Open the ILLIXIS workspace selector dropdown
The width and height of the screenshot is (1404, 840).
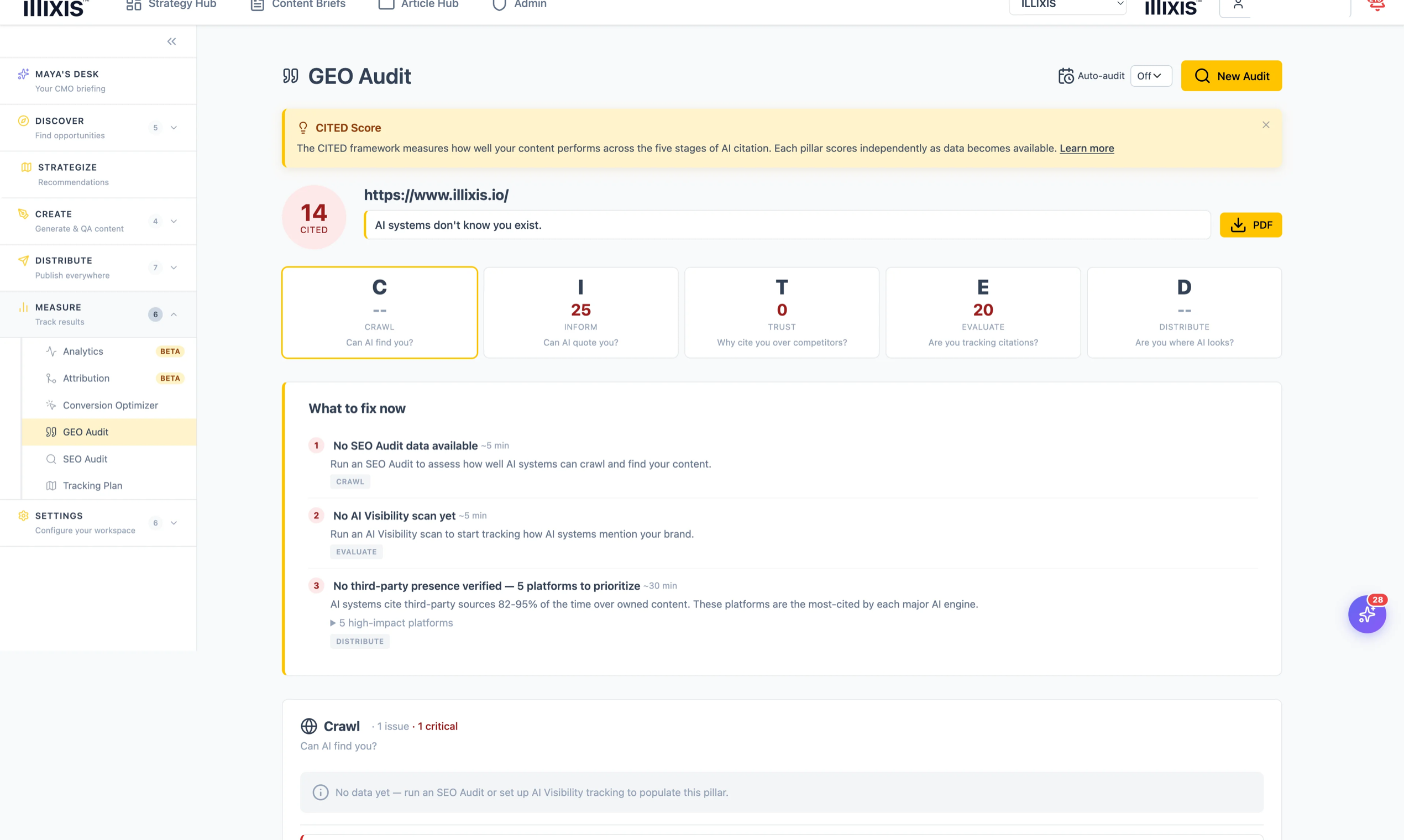(1068, 4)
